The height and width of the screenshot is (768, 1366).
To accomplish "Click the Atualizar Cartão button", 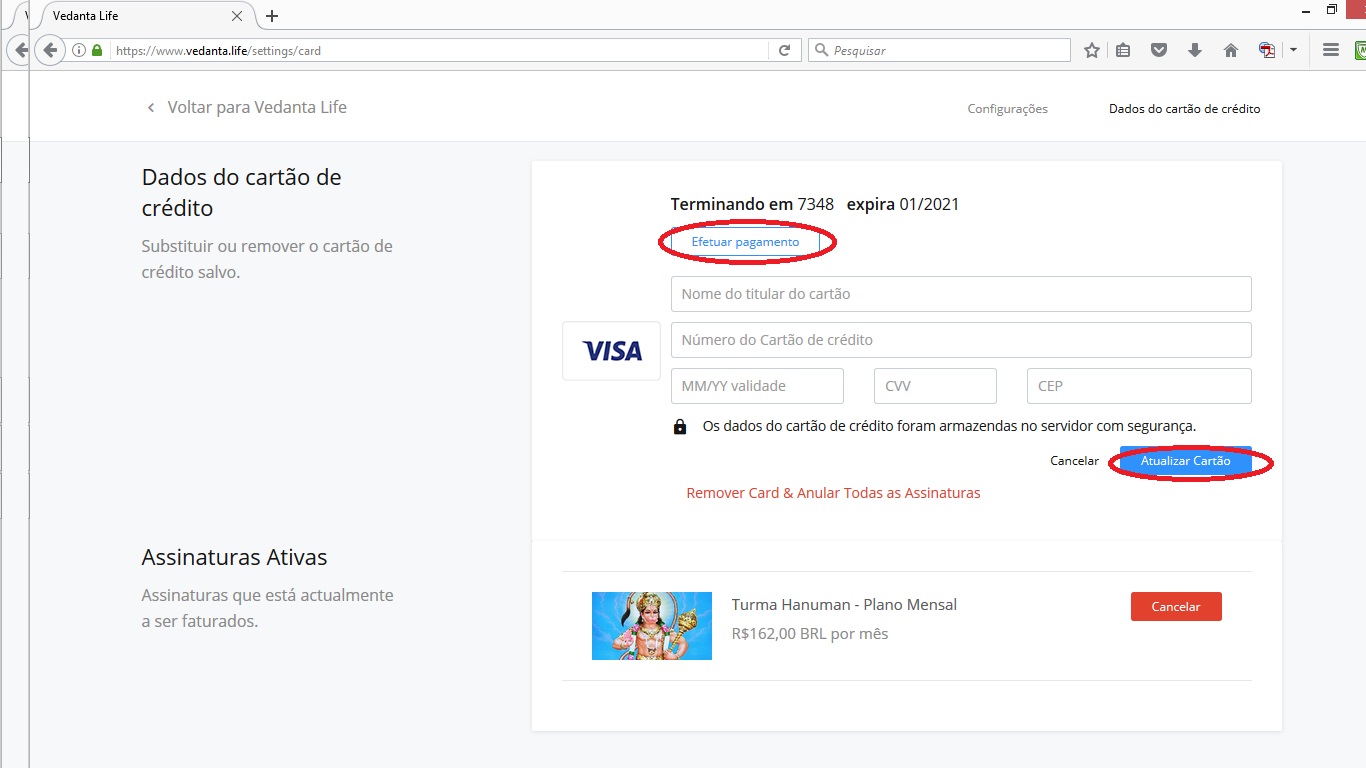I will click(x=1186, y=461).
